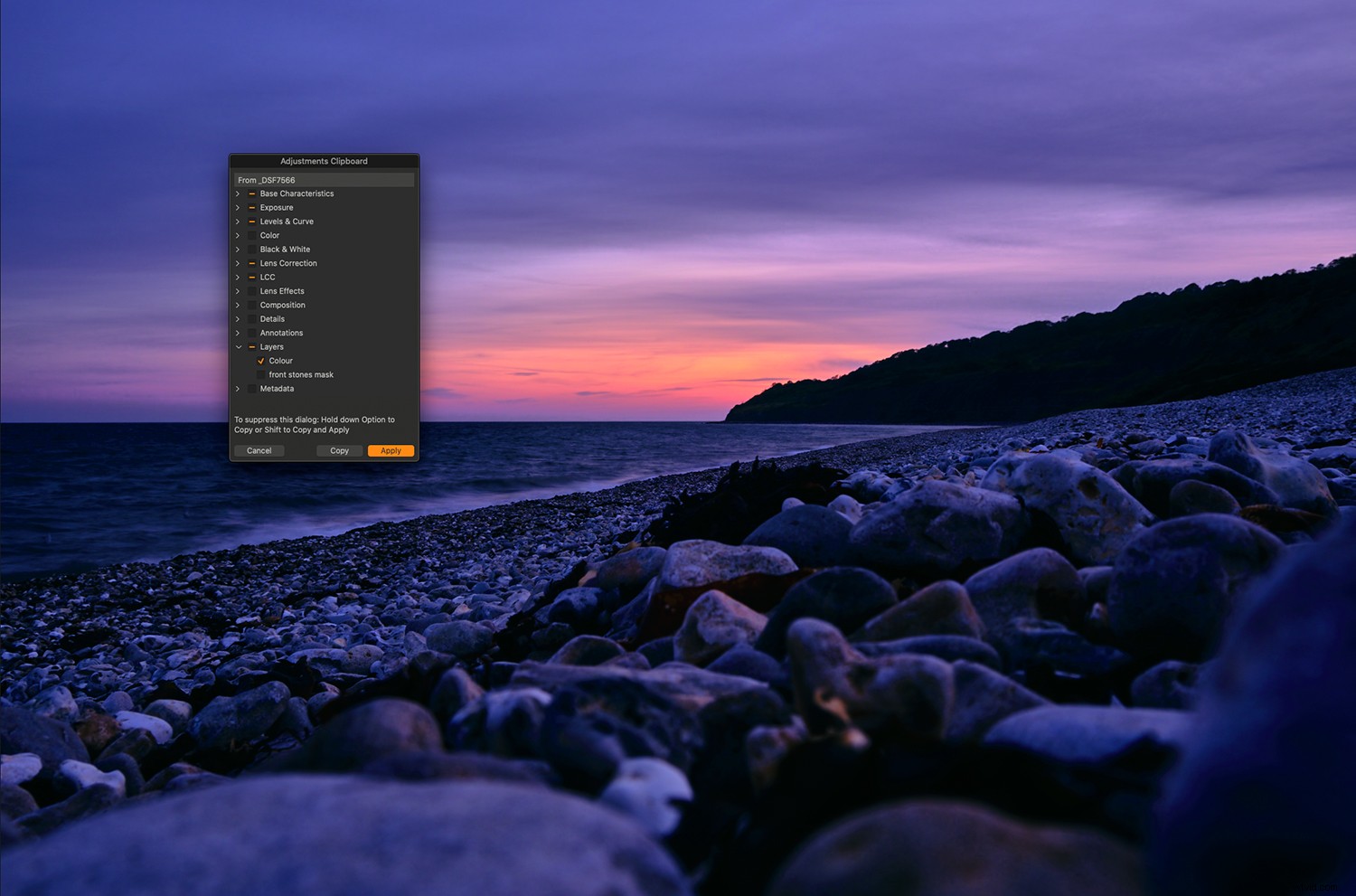Uncheck the Colour layer checkbox

coord(260,361)
